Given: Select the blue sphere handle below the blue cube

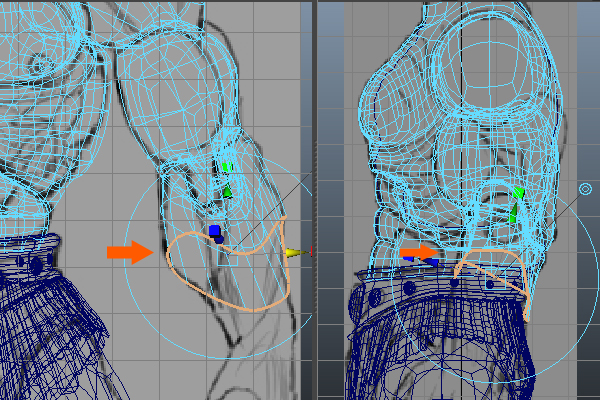Looking at the screenshot, I should pos(218,240).
